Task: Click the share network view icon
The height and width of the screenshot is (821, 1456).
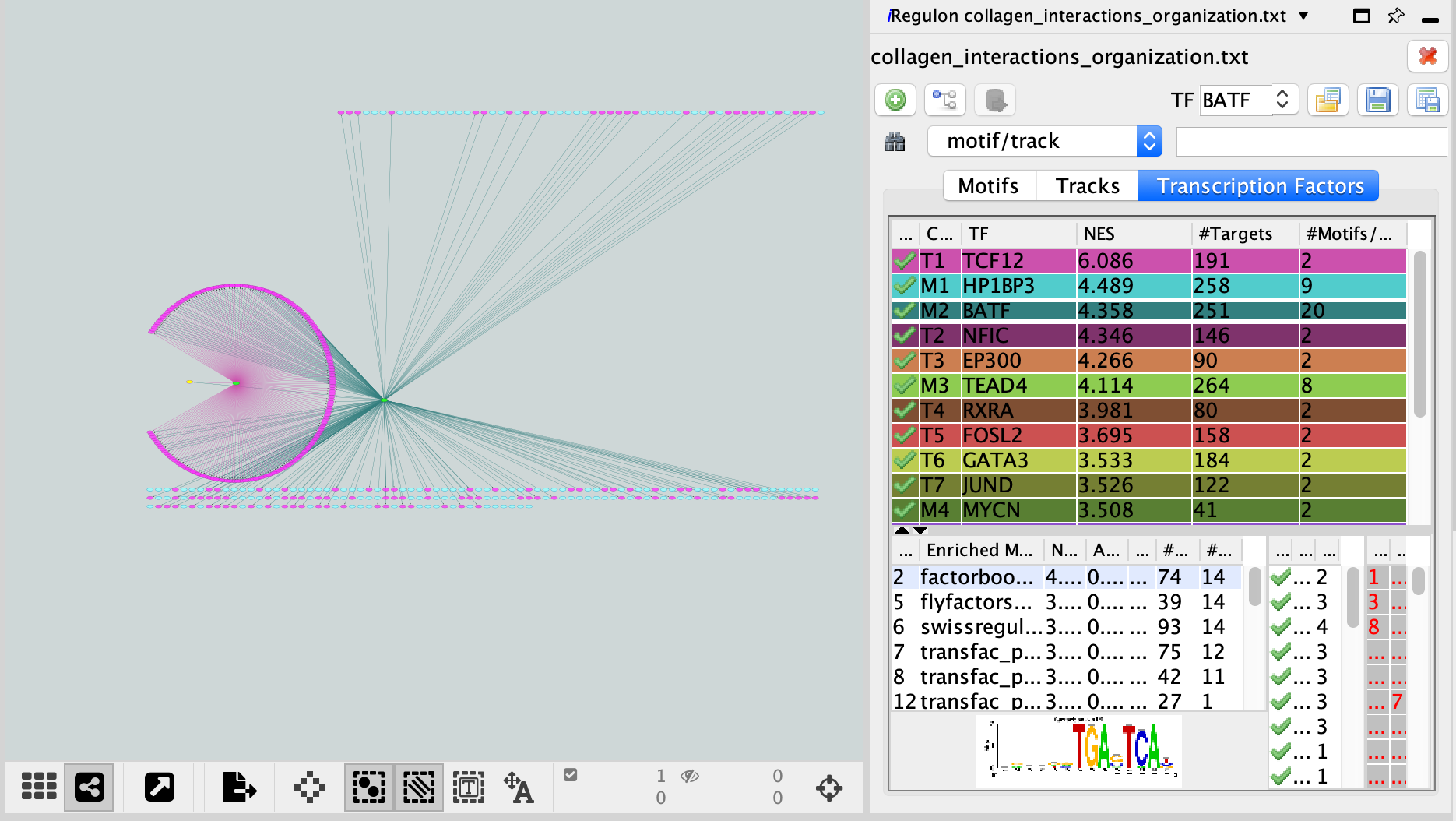Action: [89, 787]
